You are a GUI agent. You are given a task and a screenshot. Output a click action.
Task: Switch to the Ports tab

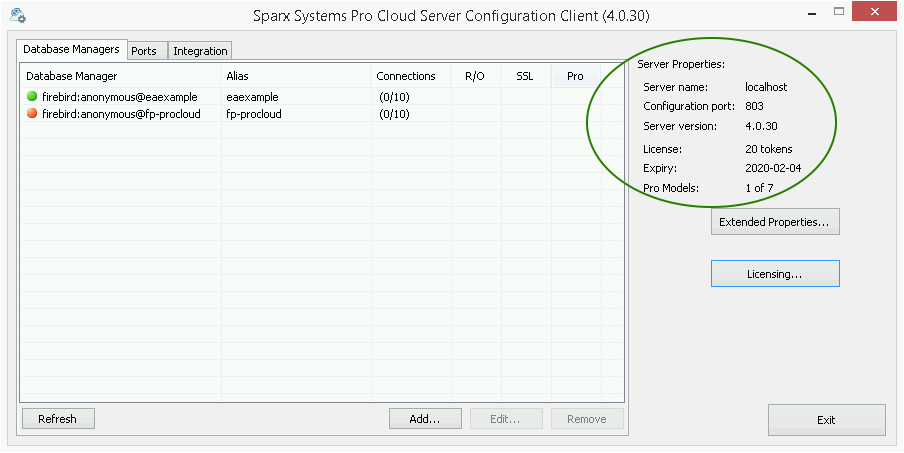point(144,51)
